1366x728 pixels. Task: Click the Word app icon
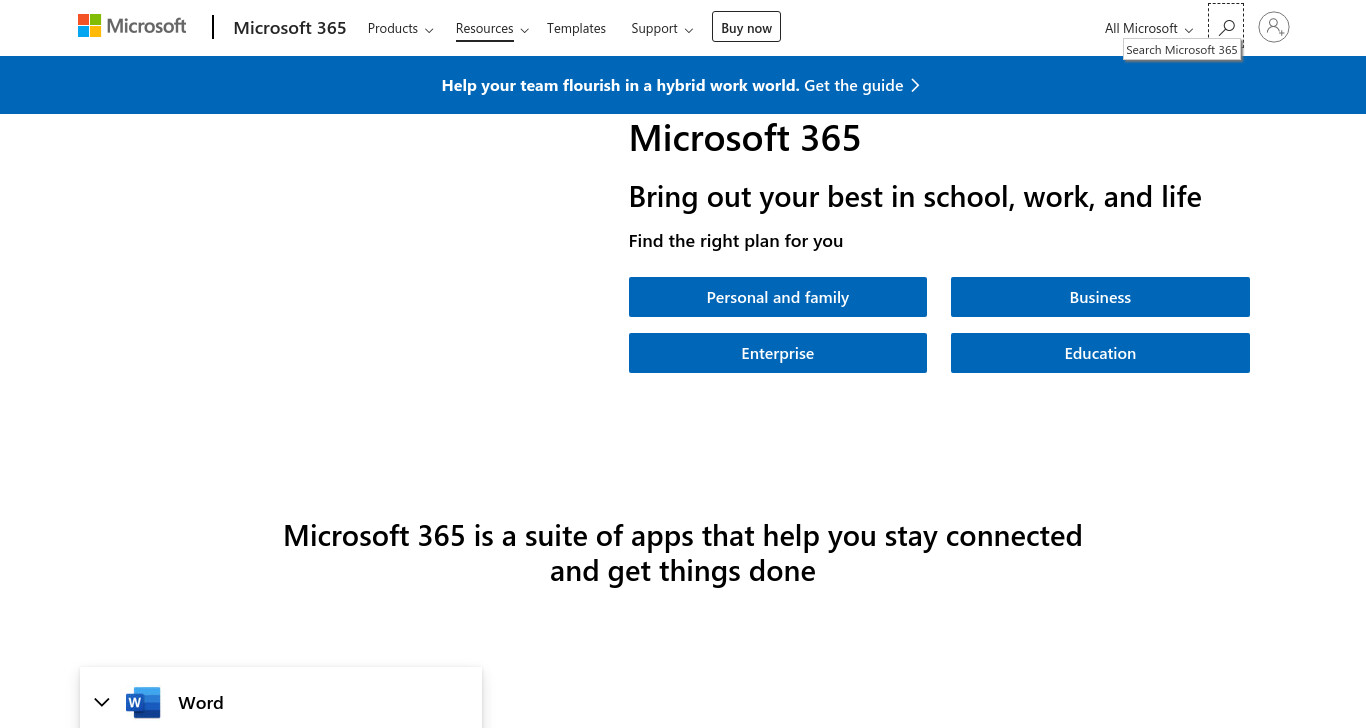(x=143, y=703)
